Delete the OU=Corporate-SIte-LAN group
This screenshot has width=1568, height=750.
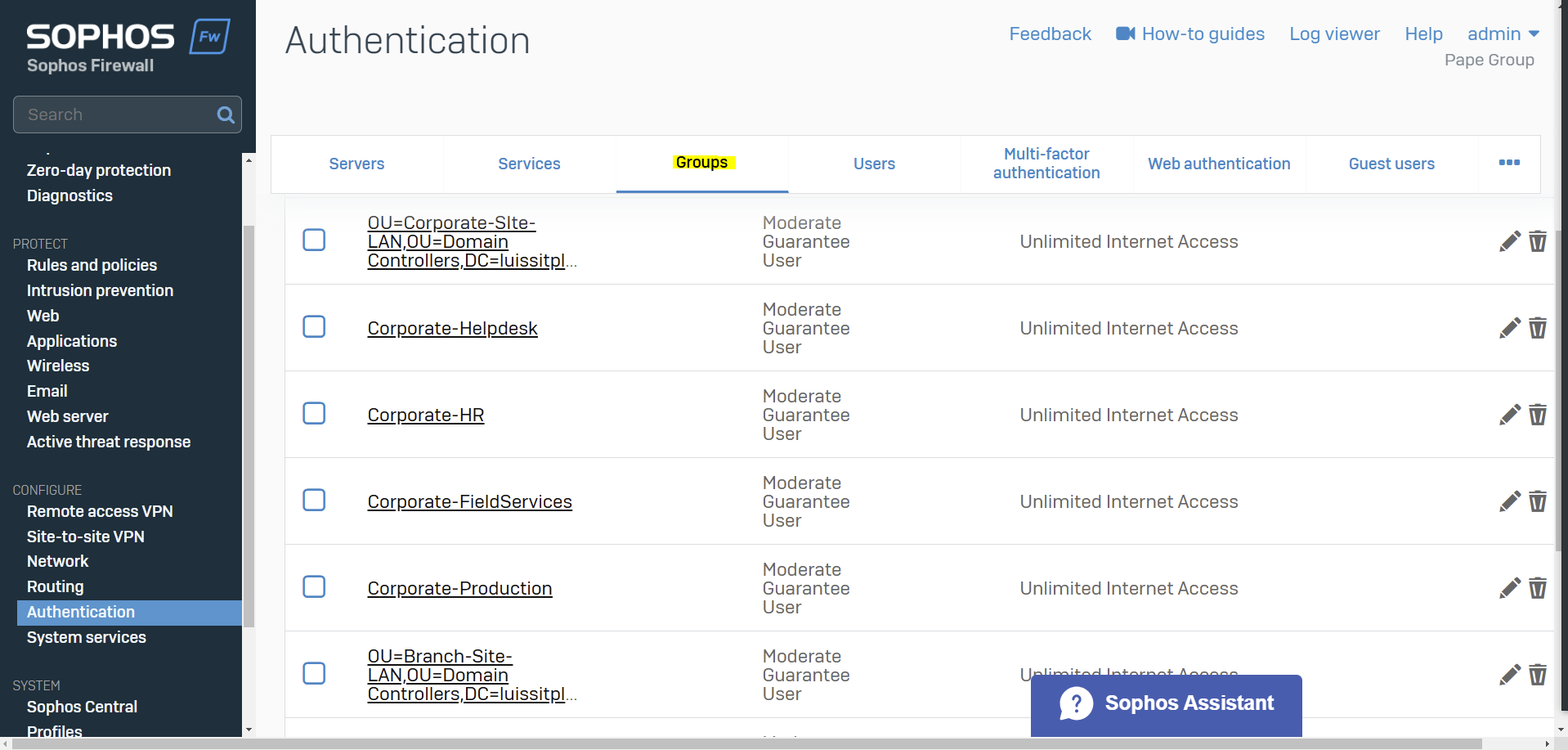click(1538, 241)
